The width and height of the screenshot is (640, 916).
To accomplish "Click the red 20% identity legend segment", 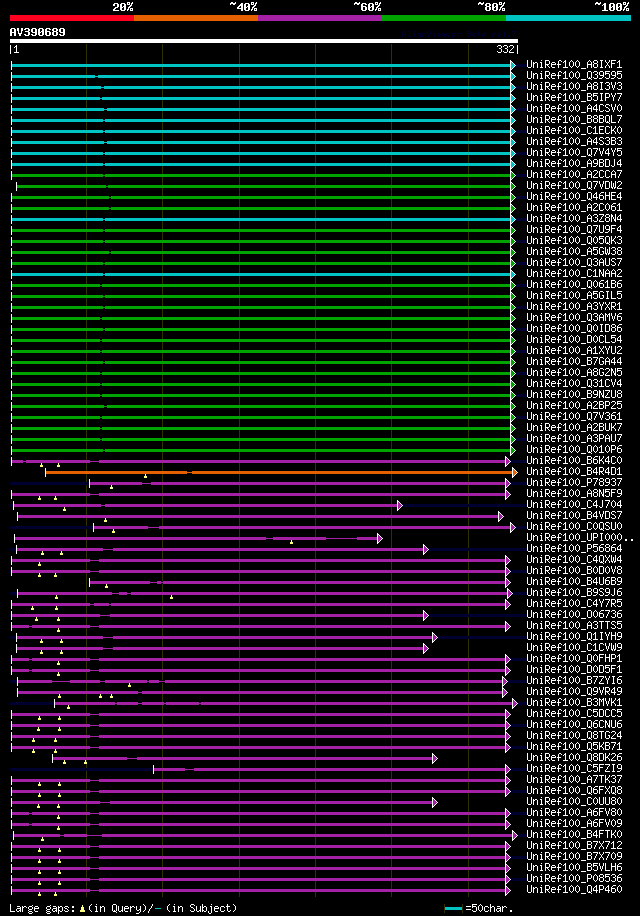I will coord(72,18).
